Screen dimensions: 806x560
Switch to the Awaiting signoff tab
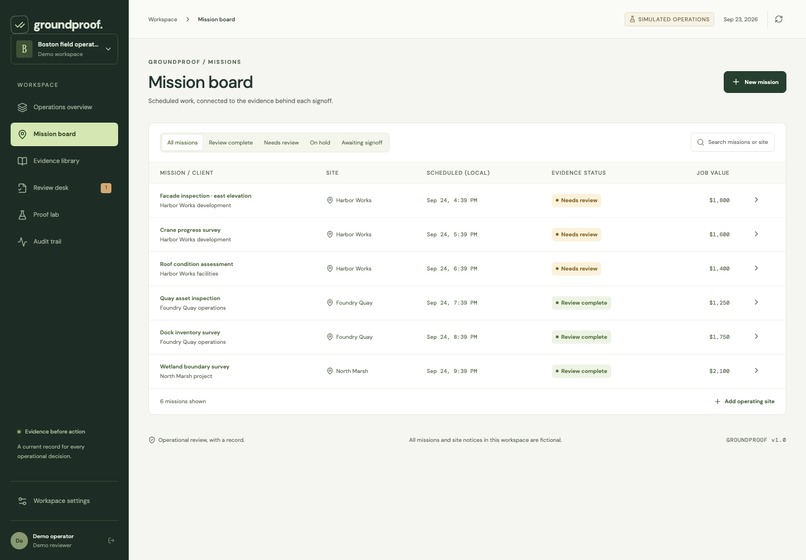362,142
